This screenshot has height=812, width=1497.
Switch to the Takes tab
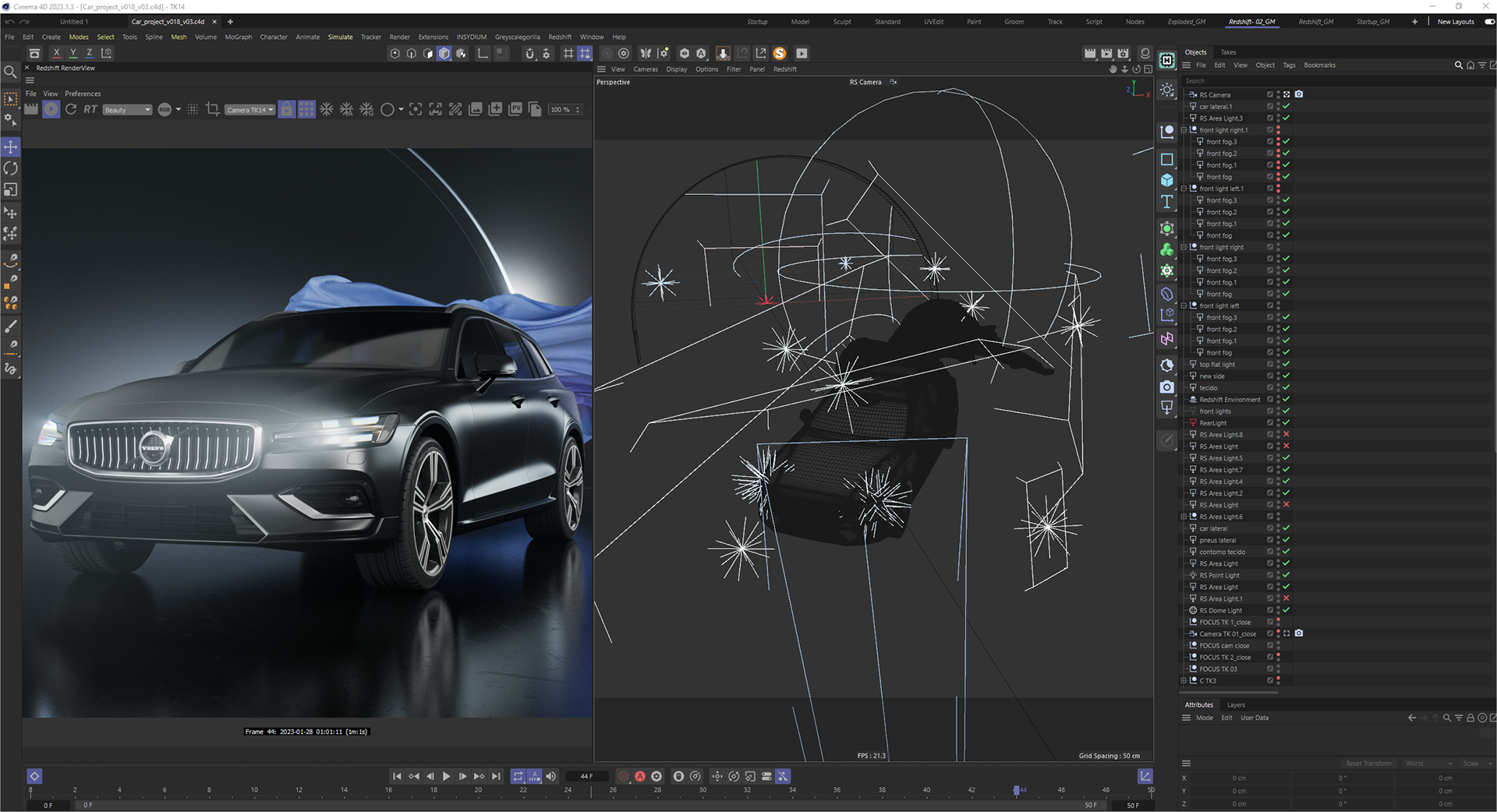tap(1228, 52)
